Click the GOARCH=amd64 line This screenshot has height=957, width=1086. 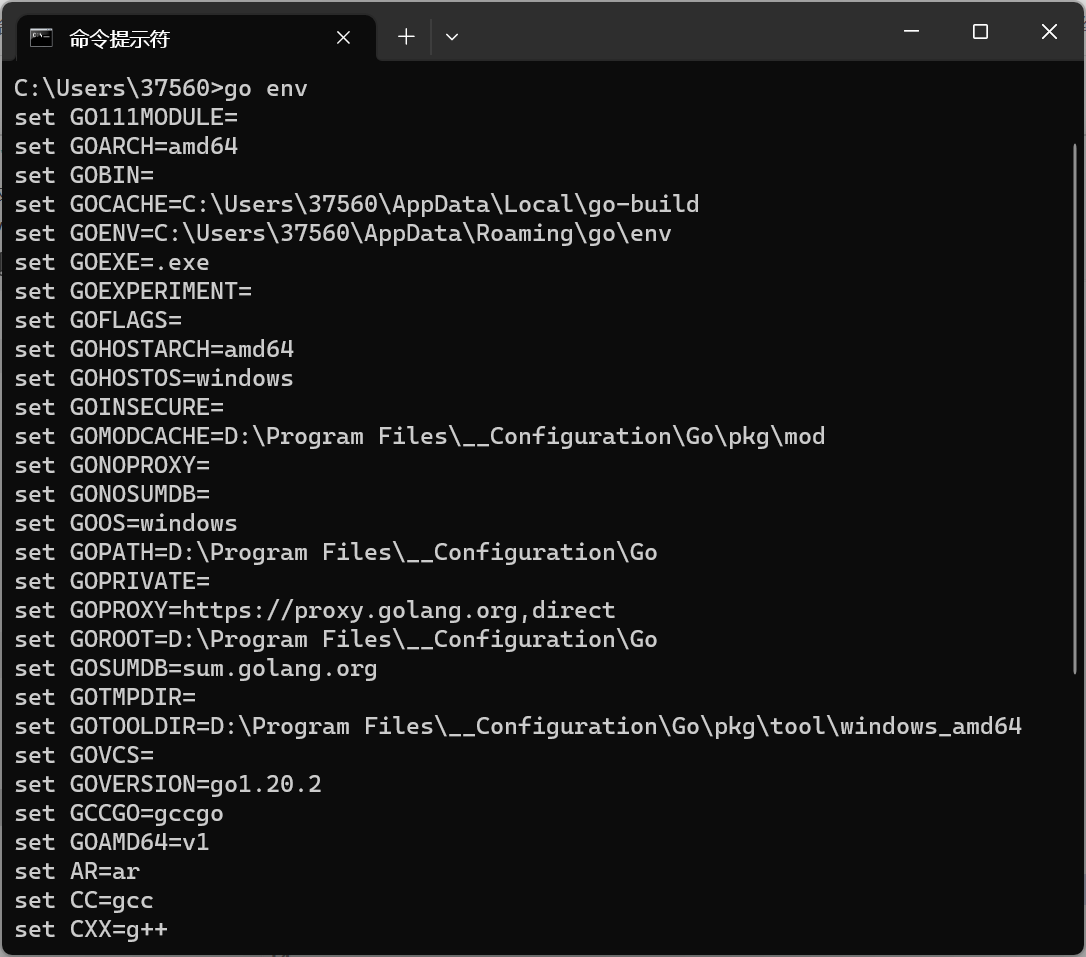point(125,146)
